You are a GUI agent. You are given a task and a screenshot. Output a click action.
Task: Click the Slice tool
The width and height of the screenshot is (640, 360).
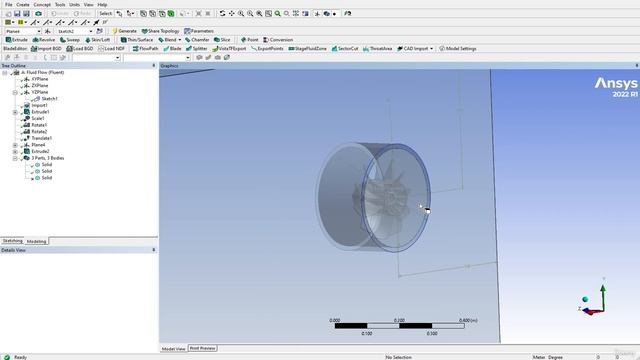[x=222, y=40]
